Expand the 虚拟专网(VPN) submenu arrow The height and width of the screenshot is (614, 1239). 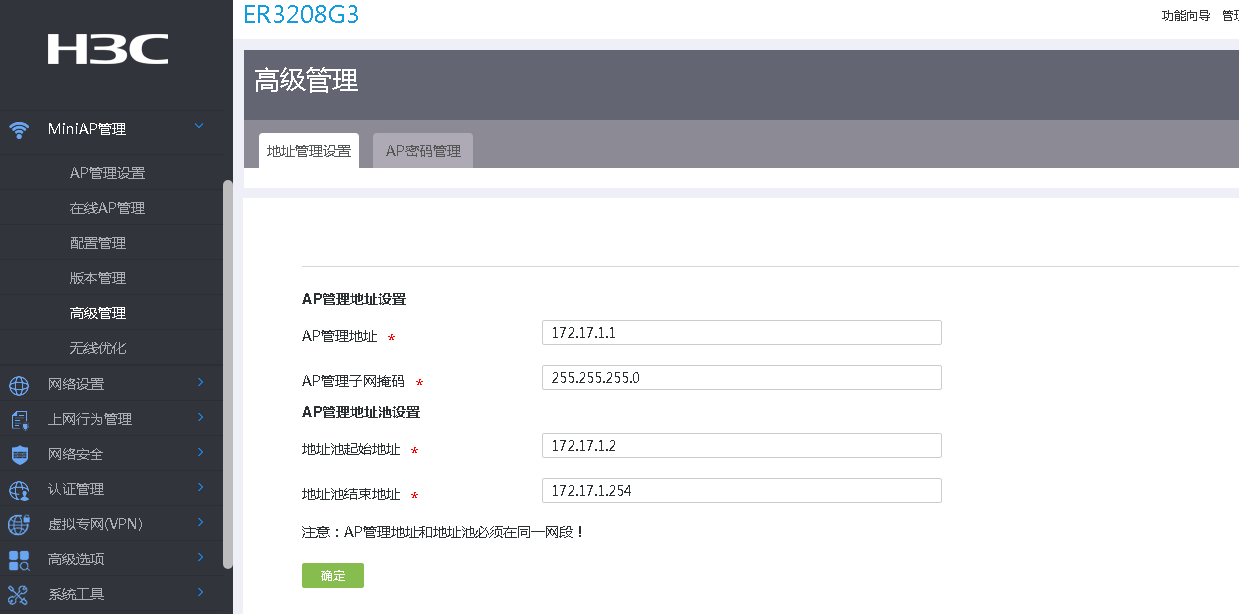(x=200, y=522)
